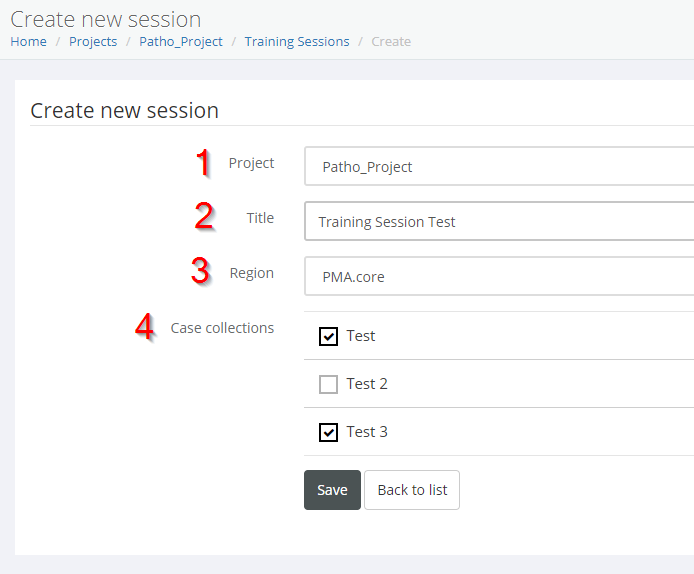Open the Project dropdown showing Patho_Project

(x=498, y=167)
